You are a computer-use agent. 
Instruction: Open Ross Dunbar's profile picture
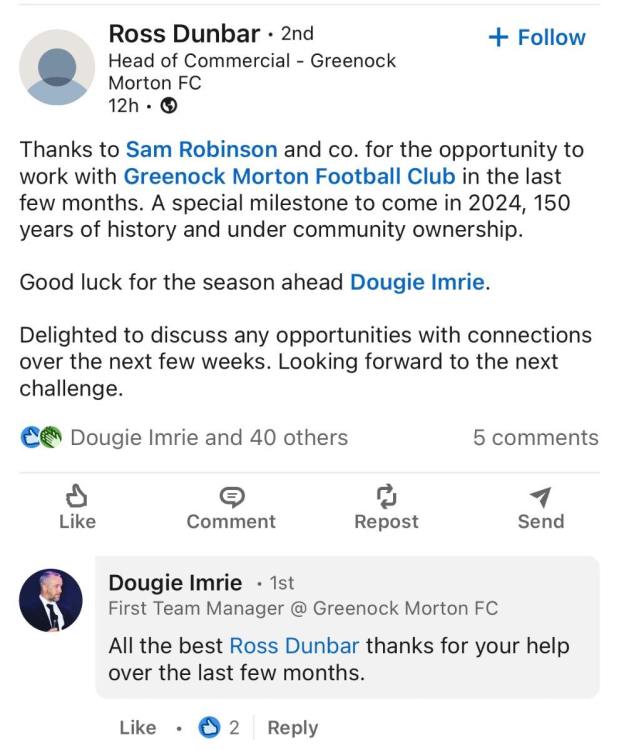click(57, 67)
